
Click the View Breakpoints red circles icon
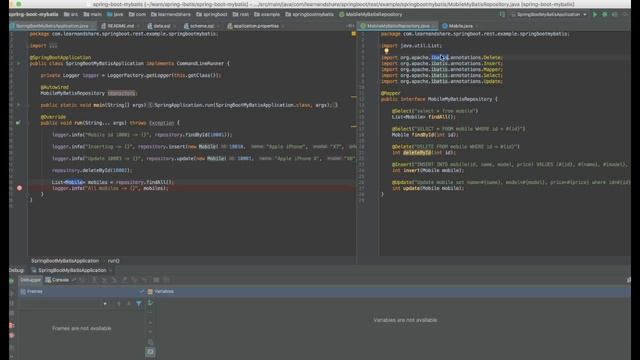(x=11, y=336)
